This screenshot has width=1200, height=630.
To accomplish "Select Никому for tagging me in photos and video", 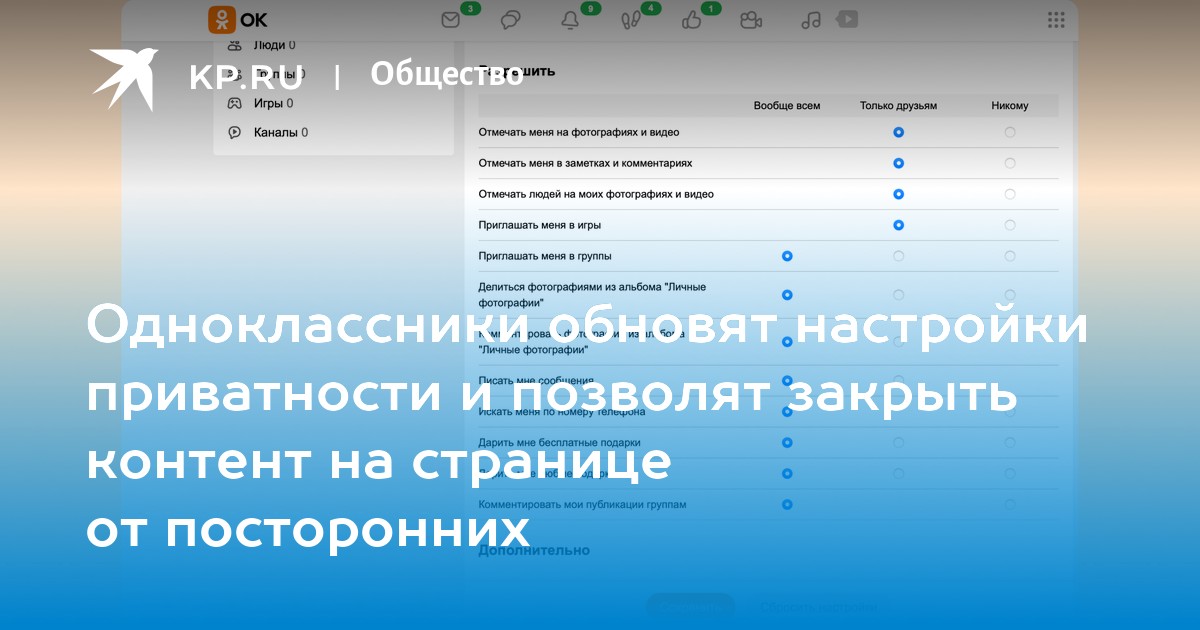I will 1010,132.
